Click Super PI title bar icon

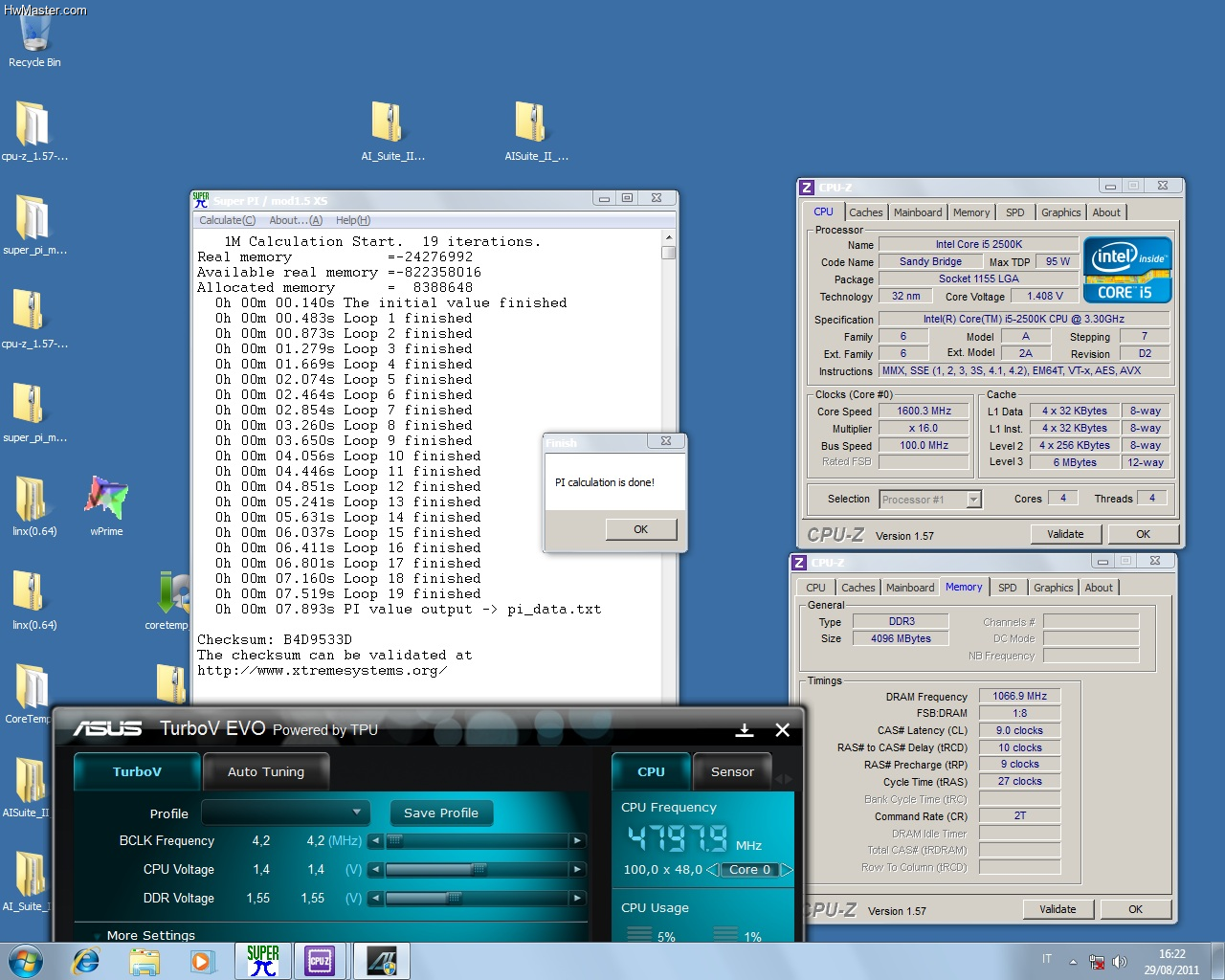[201, 199]
